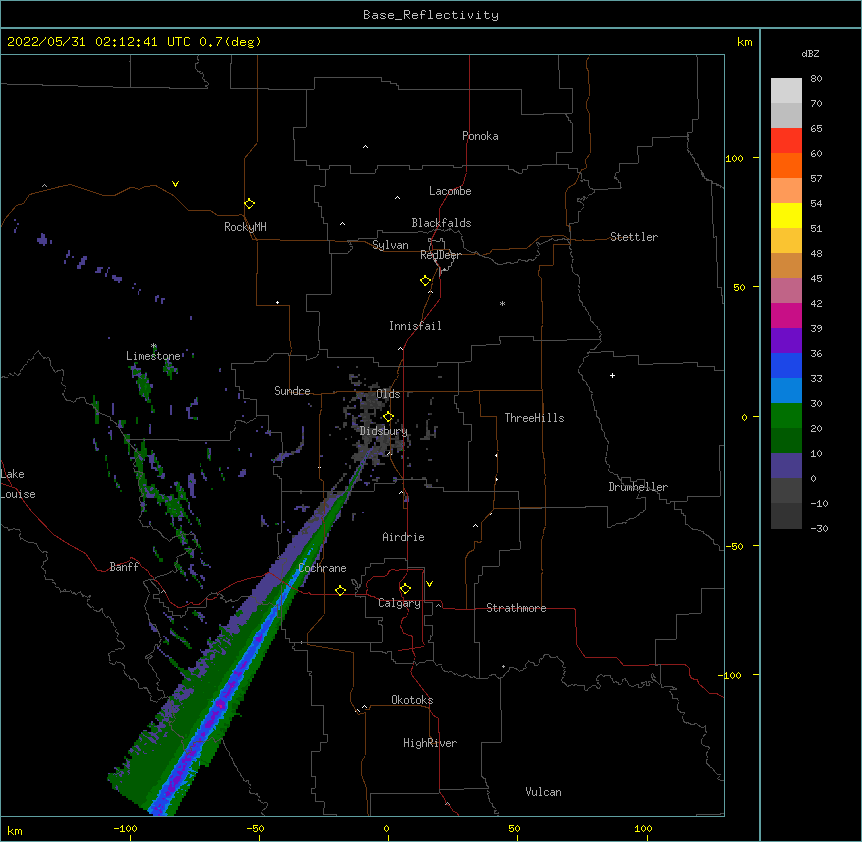Click the RockyMH label
Viewport: 862px width, 842px height.
245,226
